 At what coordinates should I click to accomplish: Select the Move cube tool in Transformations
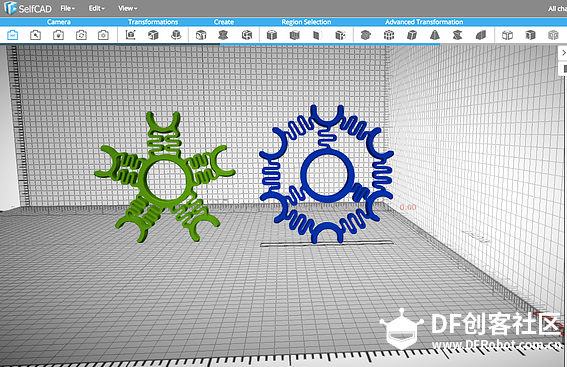[x=153, y=35]
